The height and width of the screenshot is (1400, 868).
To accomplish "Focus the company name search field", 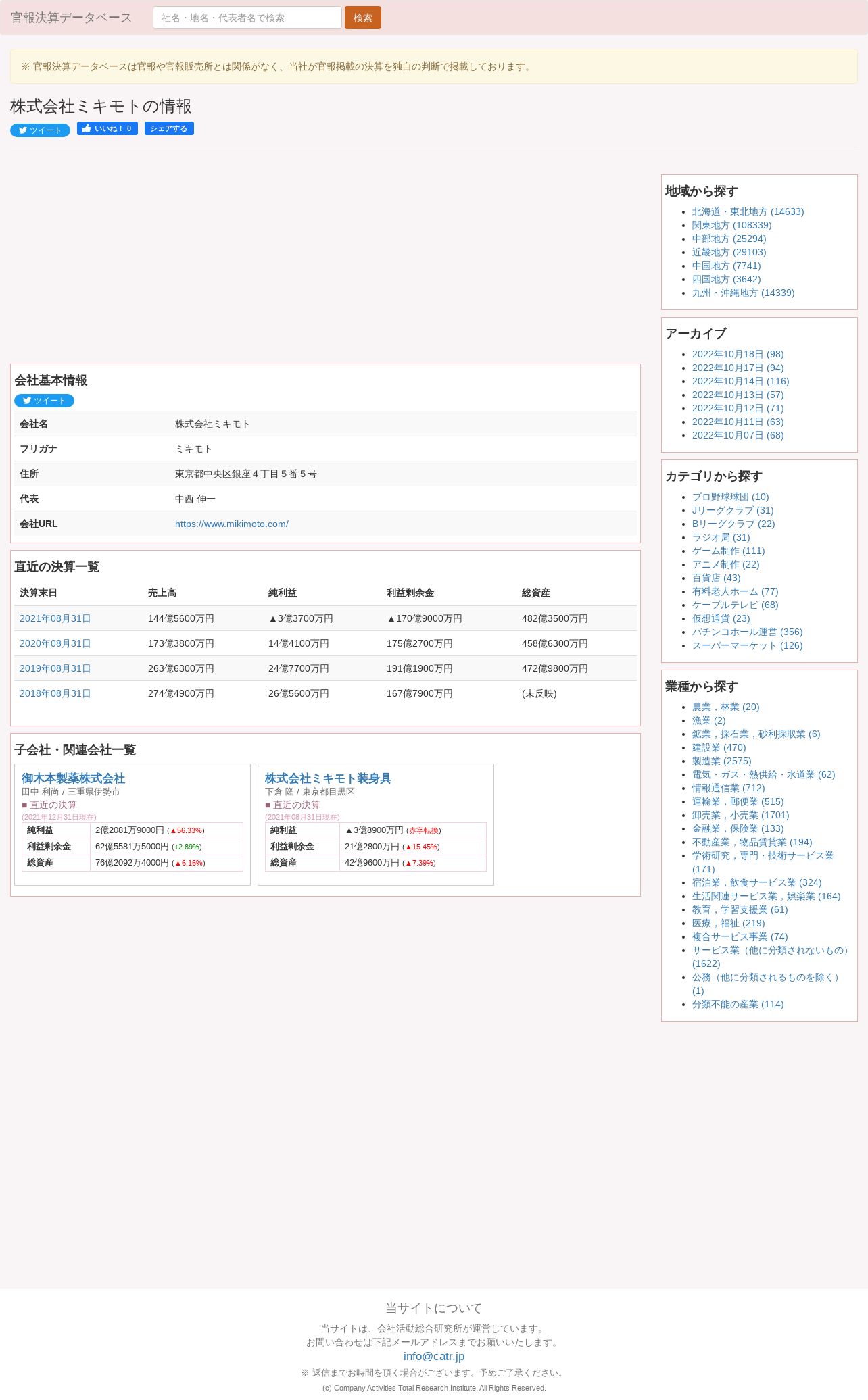I will tap(247, 18).
